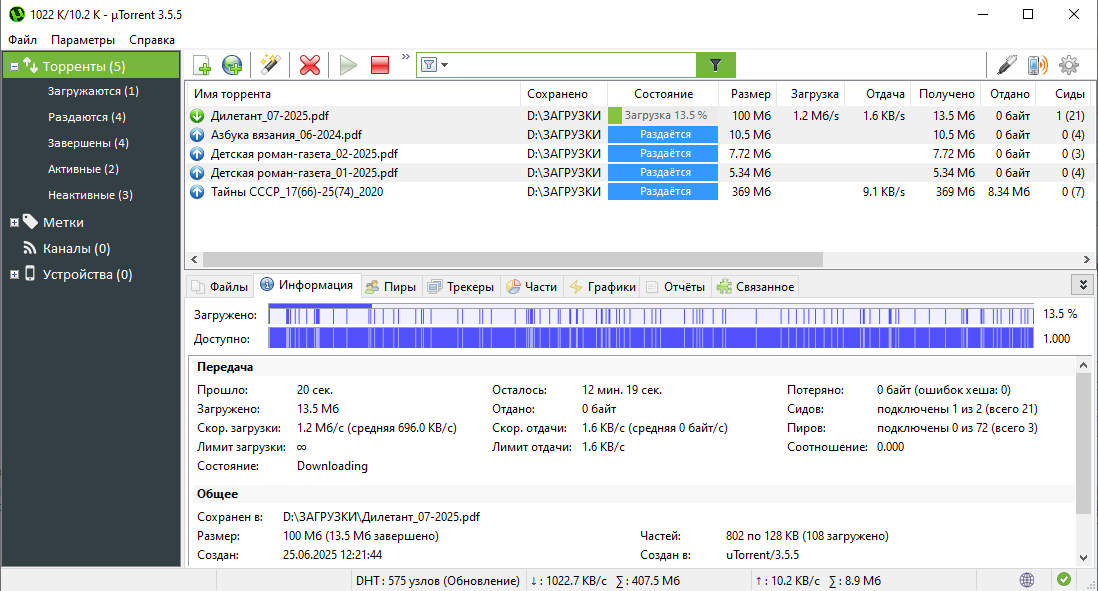Switch to the Графики tab
This screenshot has height=591, width=1098.
tap(603, 286)
